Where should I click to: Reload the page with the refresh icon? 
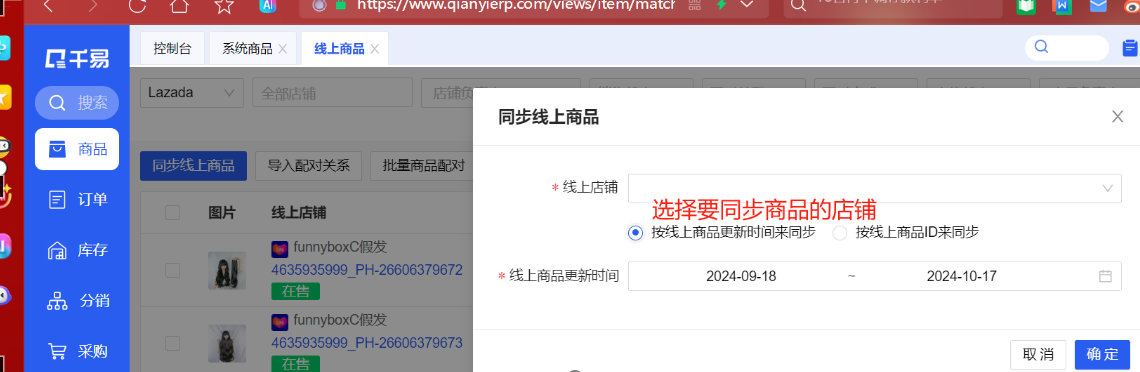pos(137,6)
